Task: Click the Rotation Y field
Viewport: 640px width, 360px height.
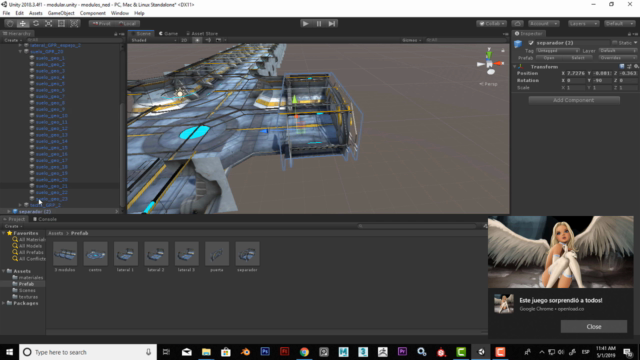Action: click(x=602, y=81)
